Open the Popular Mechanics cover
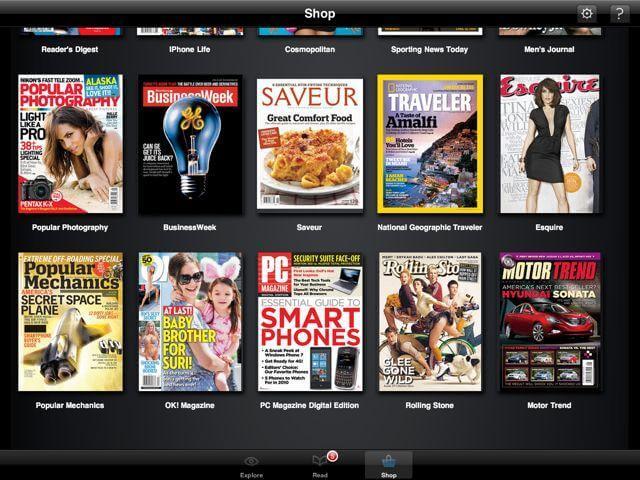Image resolution: width=640 pixels, height=480 pixels. click(70, 322)
